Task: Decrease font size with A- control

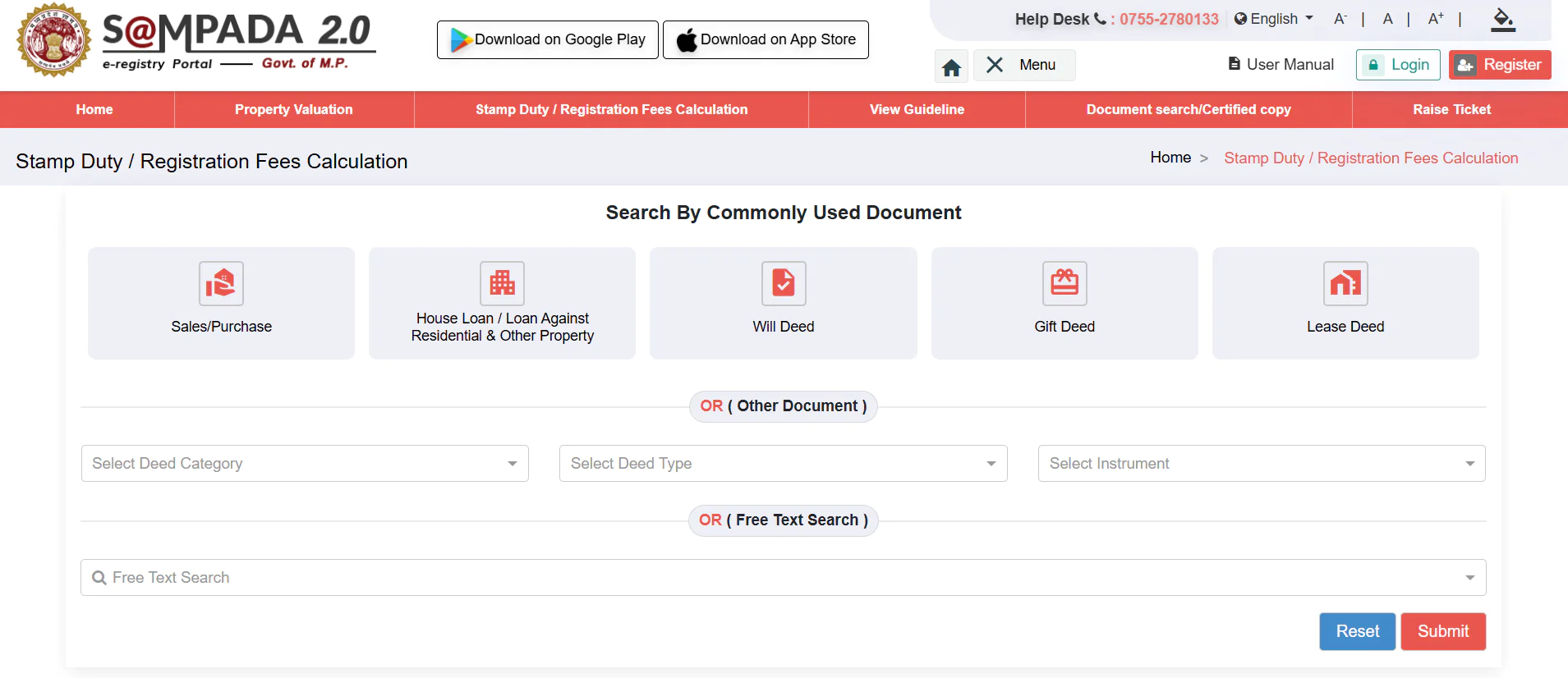Action: point(1340,19)
